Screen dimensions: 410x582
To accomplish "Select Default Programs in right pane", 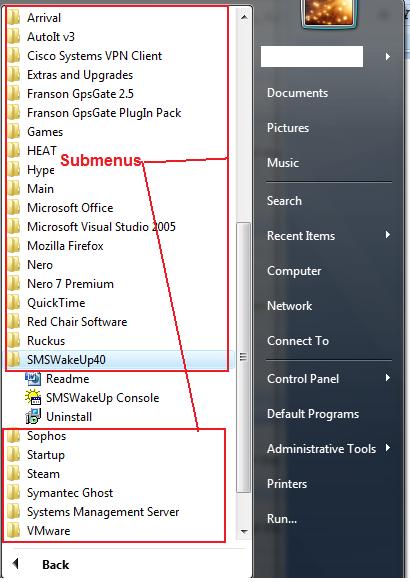I will [x=313, y=414].
